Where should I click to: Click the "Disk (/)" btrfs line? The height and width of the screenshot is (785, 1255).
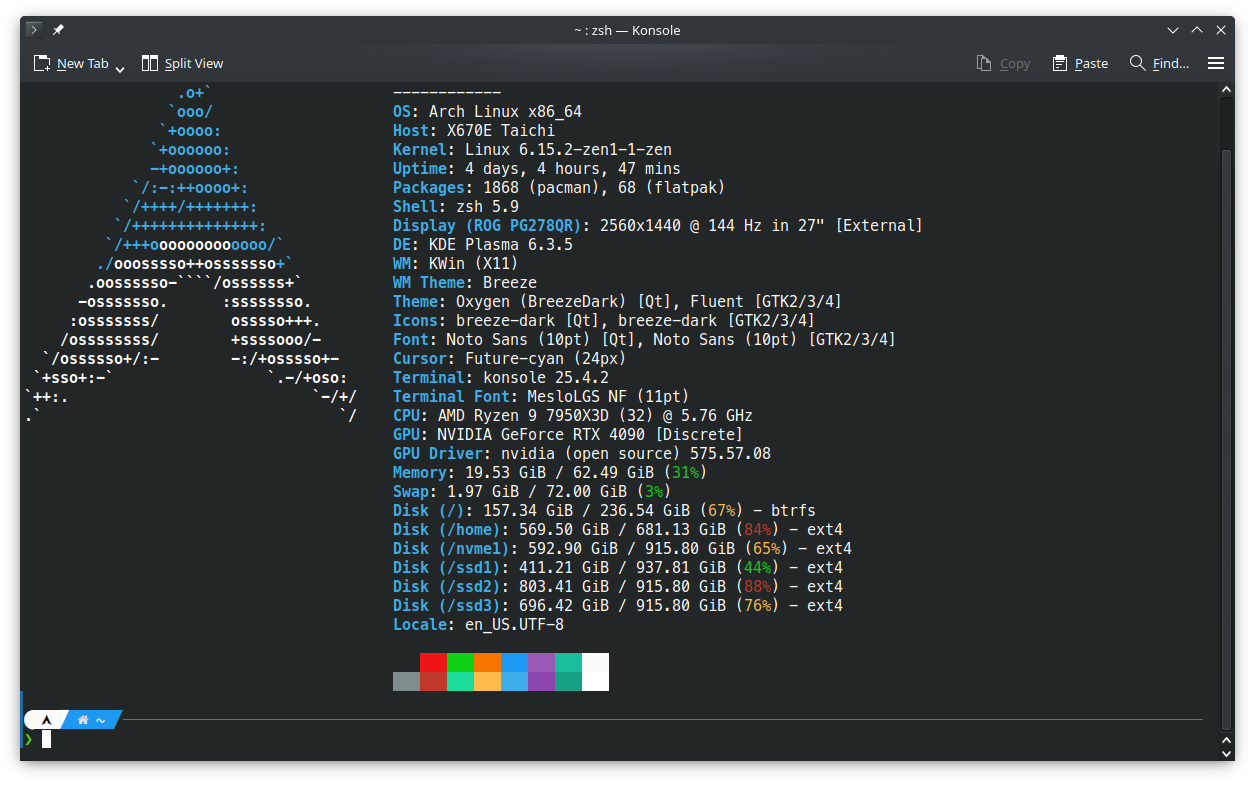tap(604, 510)
